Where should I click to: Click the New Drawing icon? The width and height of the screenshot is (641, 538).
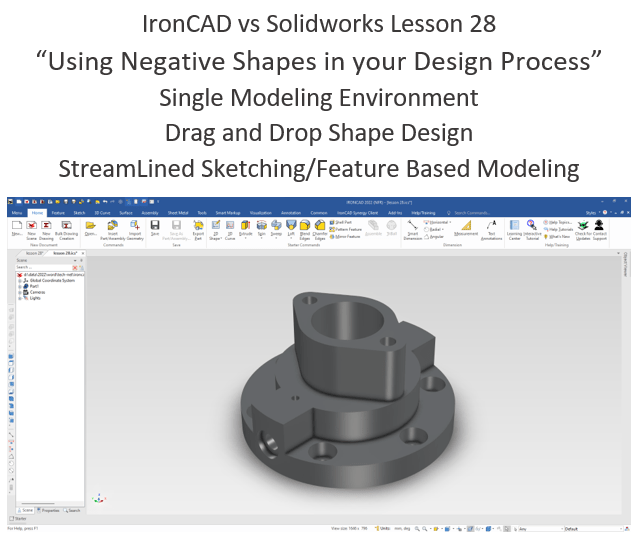click(48, 228)
